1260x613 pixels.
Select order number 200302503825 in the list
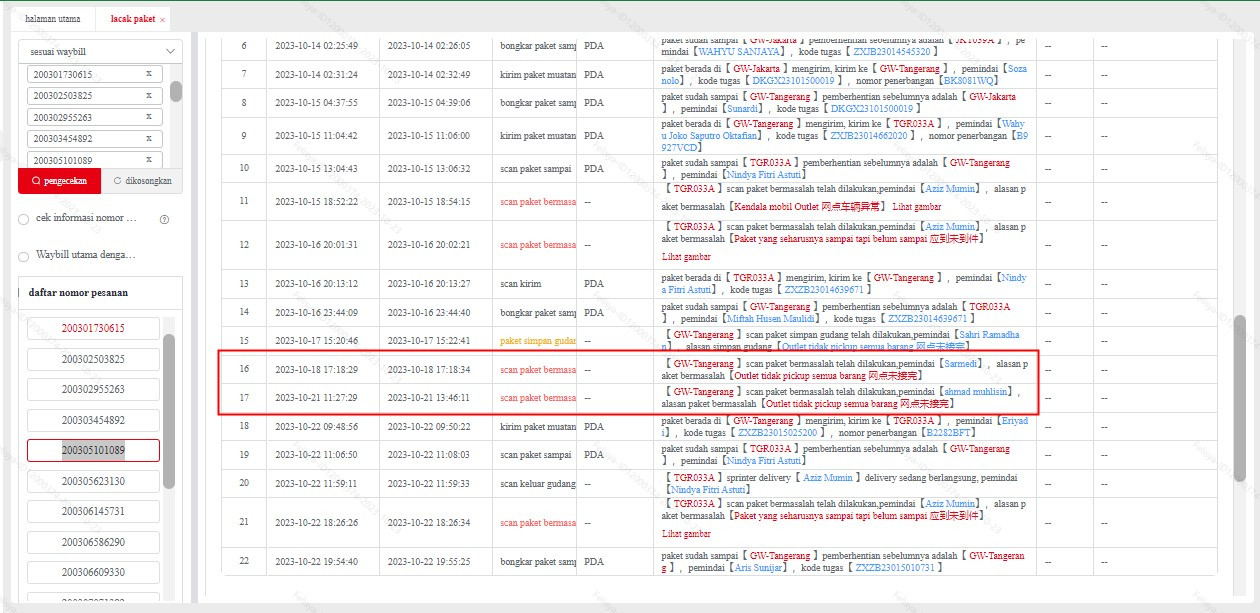93,359
